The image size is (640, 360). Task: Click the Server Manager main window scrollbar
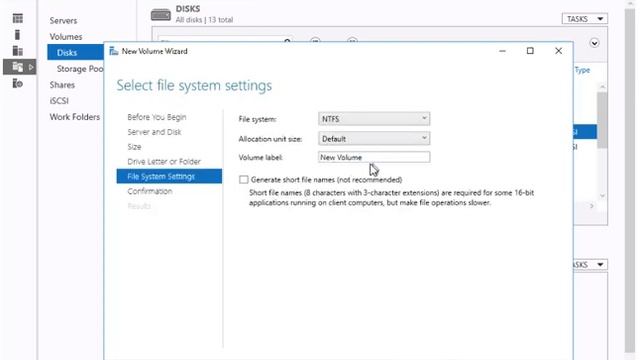630,180
